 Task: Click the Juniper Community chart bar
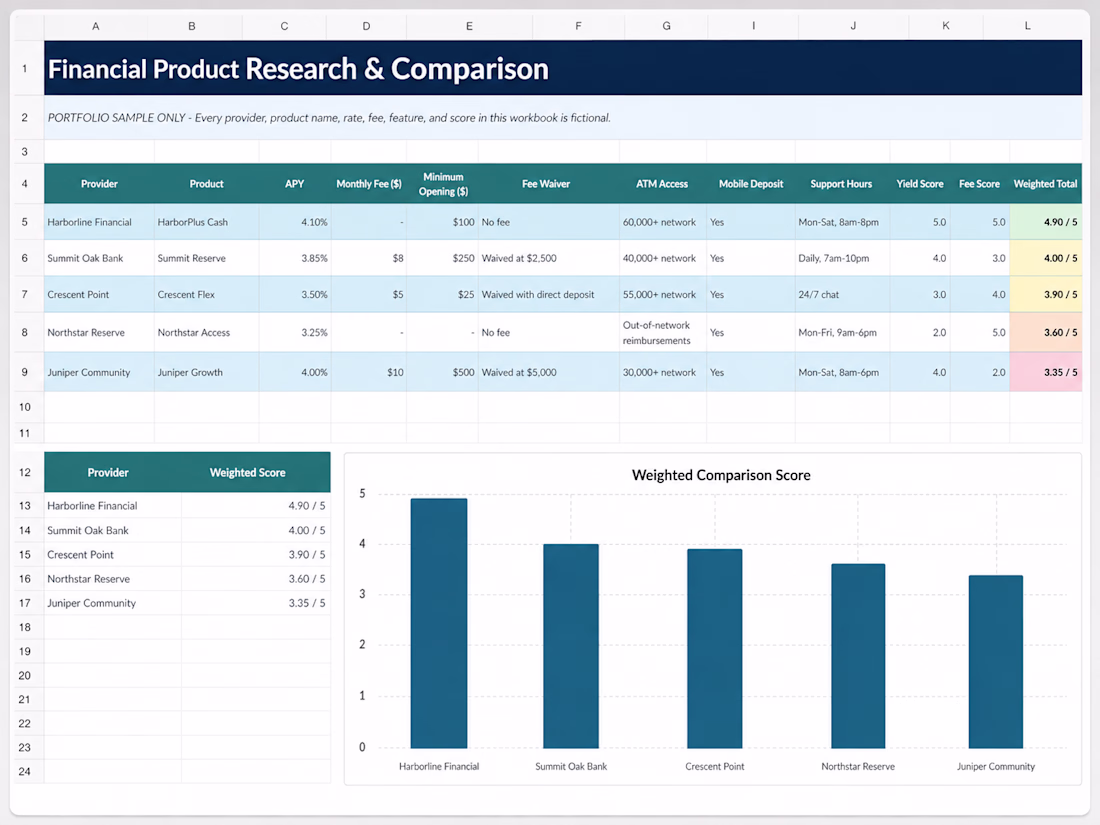[995, 662]
